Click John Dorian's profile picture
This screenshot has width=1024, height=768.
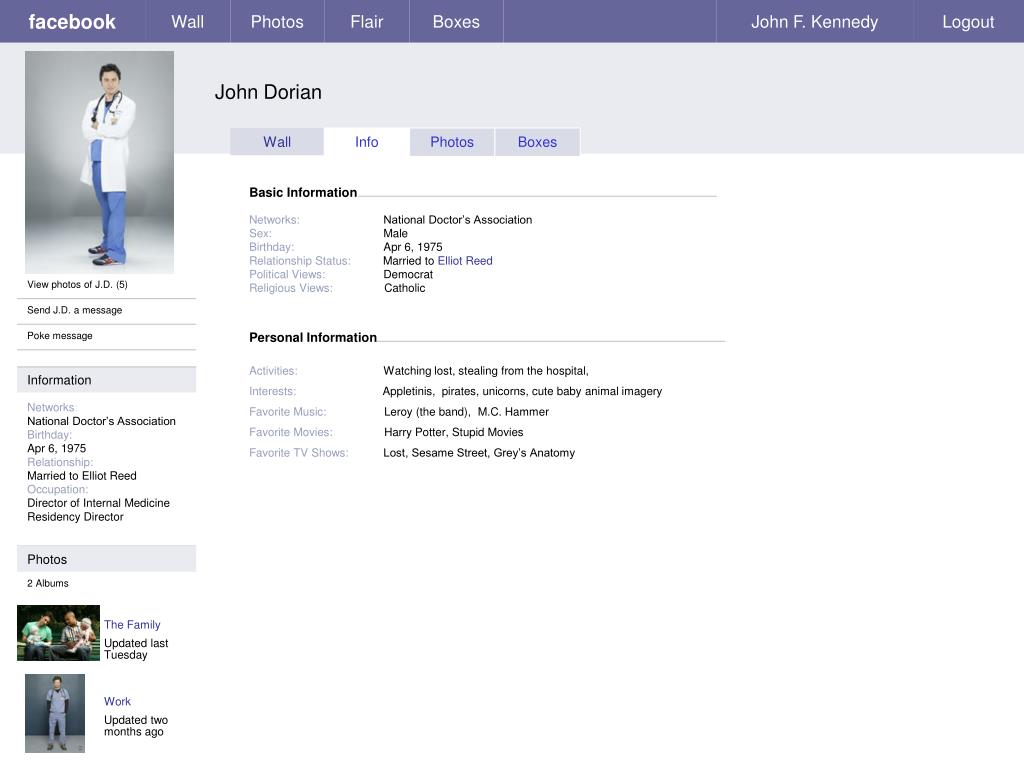99,162
